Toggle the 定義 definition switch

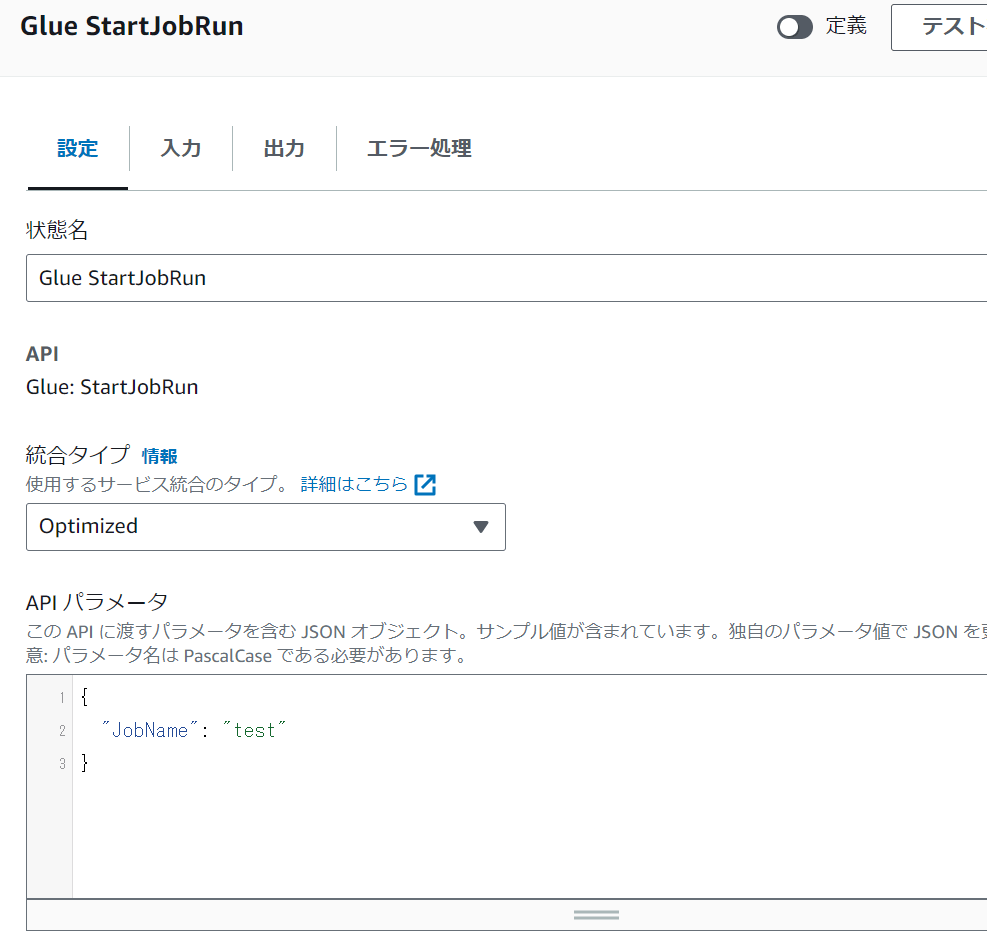pos(794,27)
